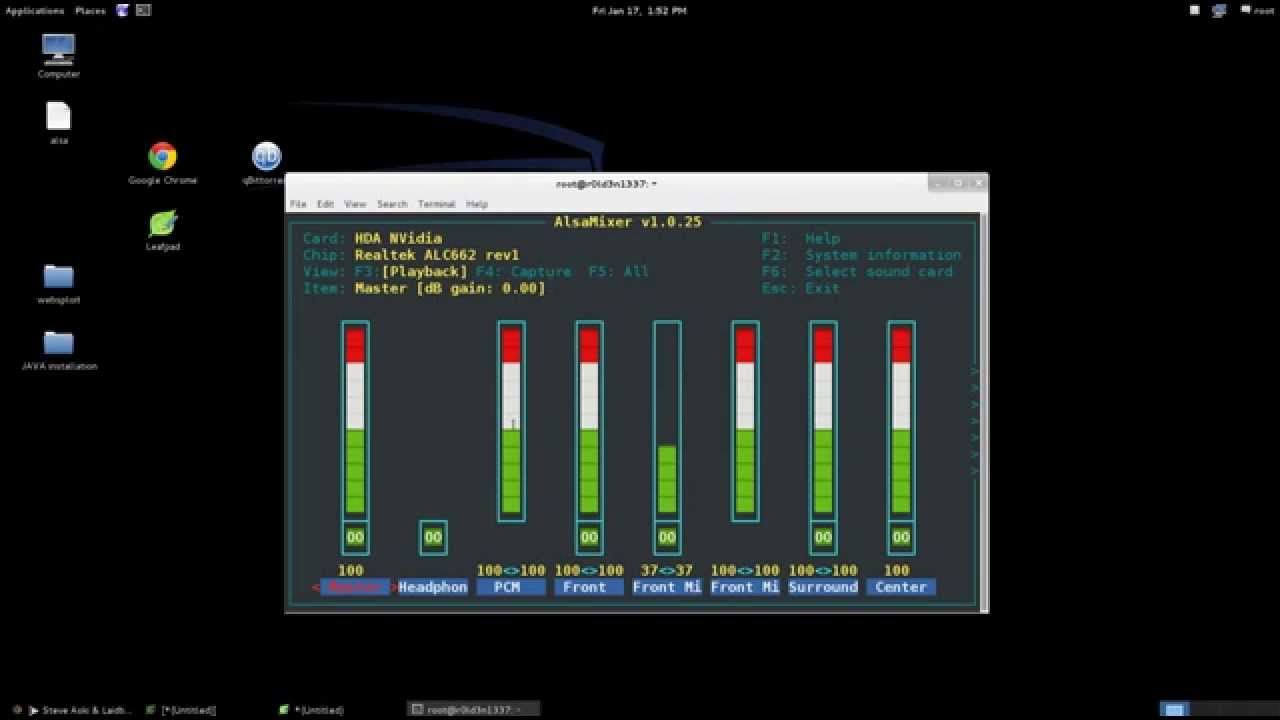Toggle the Master mute OO indicator

pyautogui.click(x=355, y=537)
